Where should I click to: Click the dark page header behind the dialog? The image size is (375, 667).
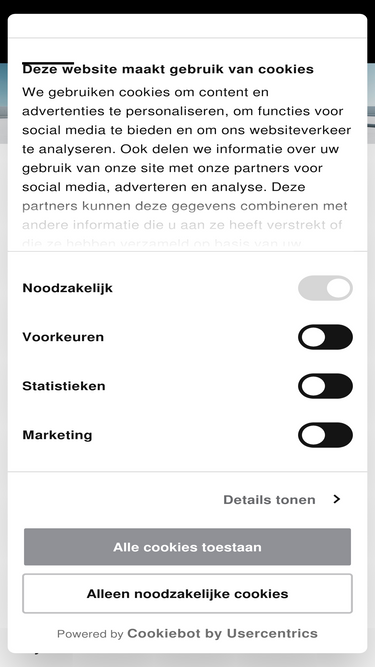tap(188, 6)
